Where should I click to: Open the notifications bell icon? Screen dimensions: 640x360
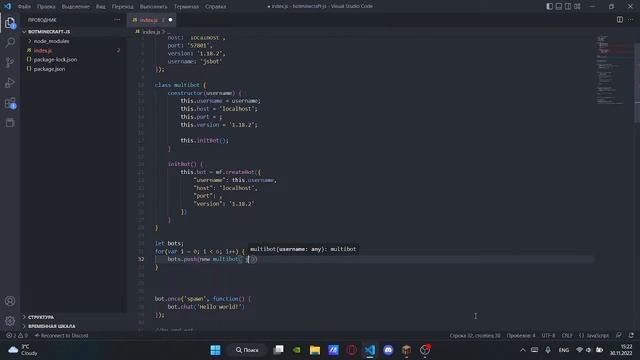(x=631, y=336)
